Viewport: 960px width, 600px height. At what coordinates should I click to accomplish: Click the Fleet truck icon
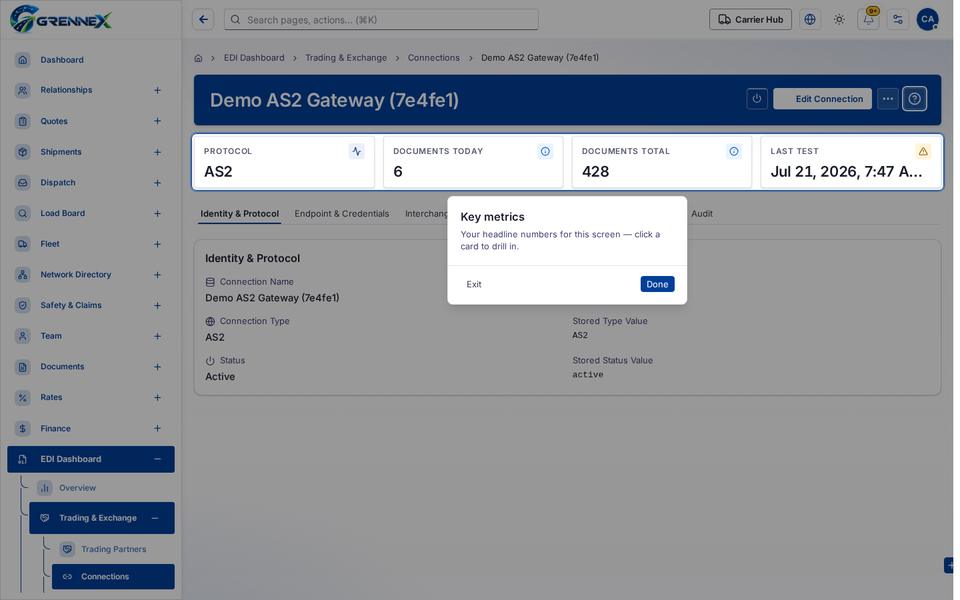click(23, 244)
